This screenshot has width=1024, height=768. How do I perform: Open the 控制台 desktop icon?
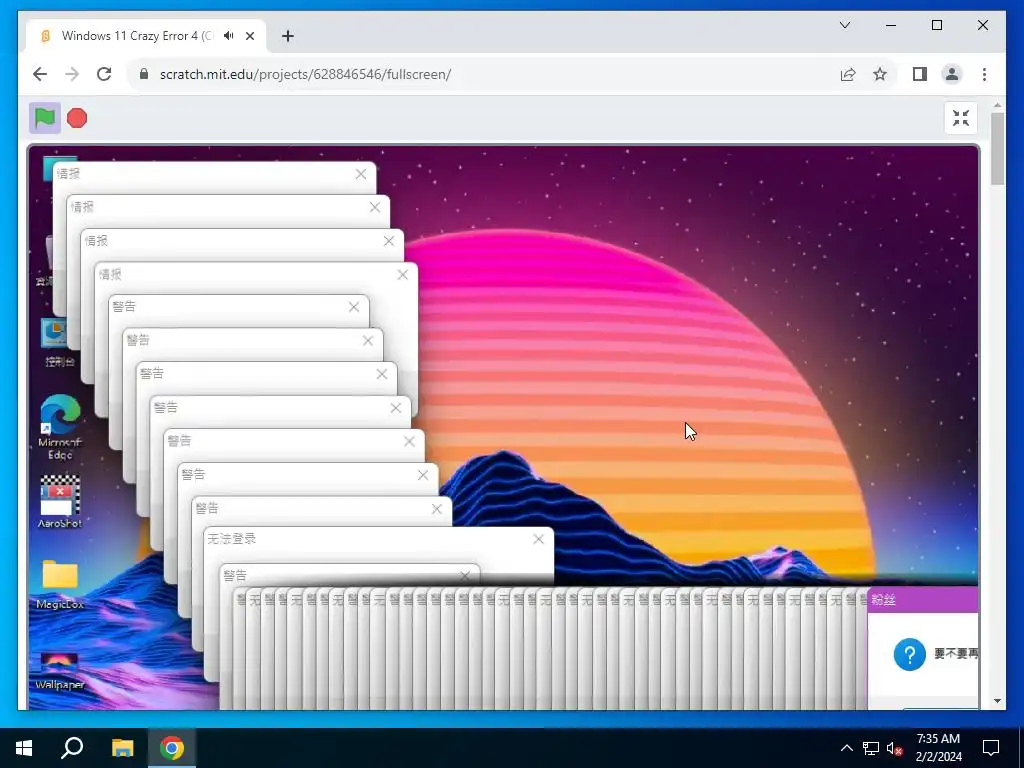59,342
